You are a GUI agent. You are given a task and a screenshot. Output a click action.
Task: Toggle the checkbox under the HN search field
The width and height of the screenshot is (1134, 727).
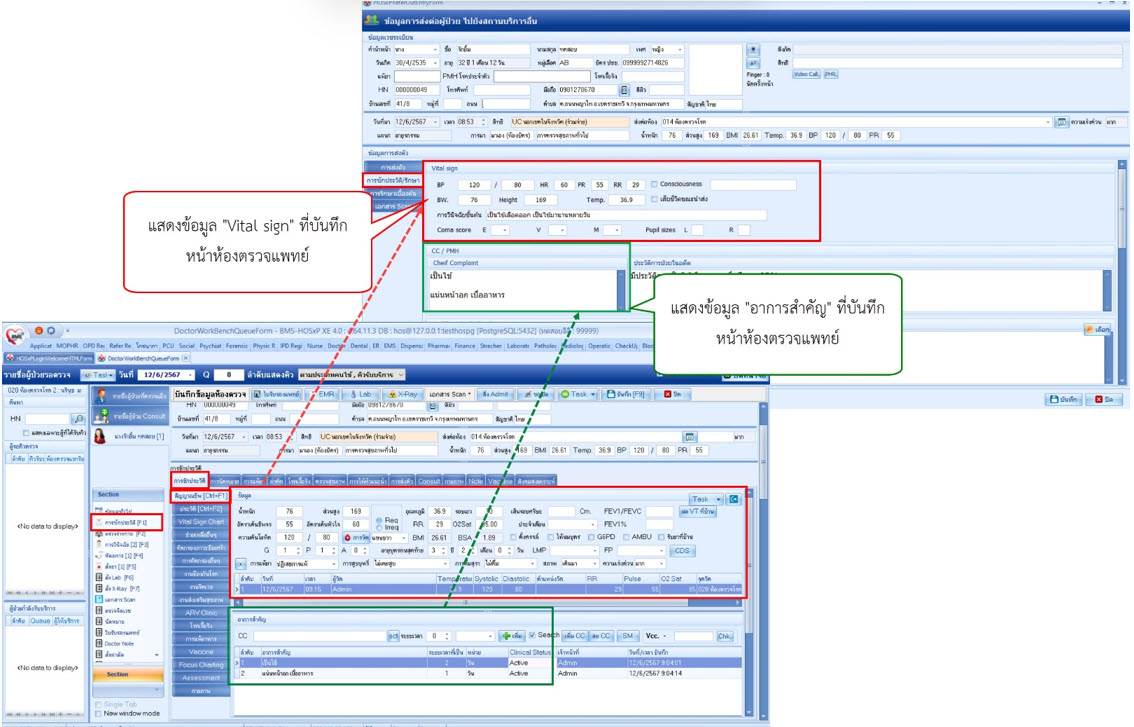[x=27, y=433]
